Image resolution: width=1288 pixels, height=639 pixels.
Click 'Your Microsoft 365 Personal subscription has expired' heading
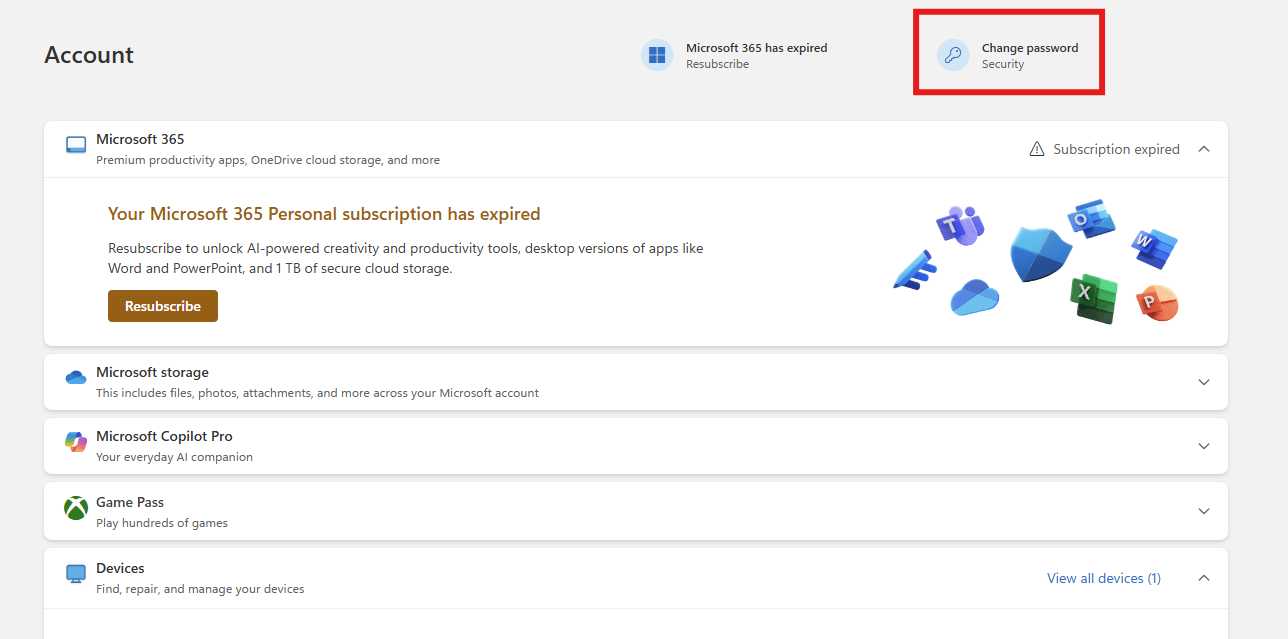coord(324,214)
